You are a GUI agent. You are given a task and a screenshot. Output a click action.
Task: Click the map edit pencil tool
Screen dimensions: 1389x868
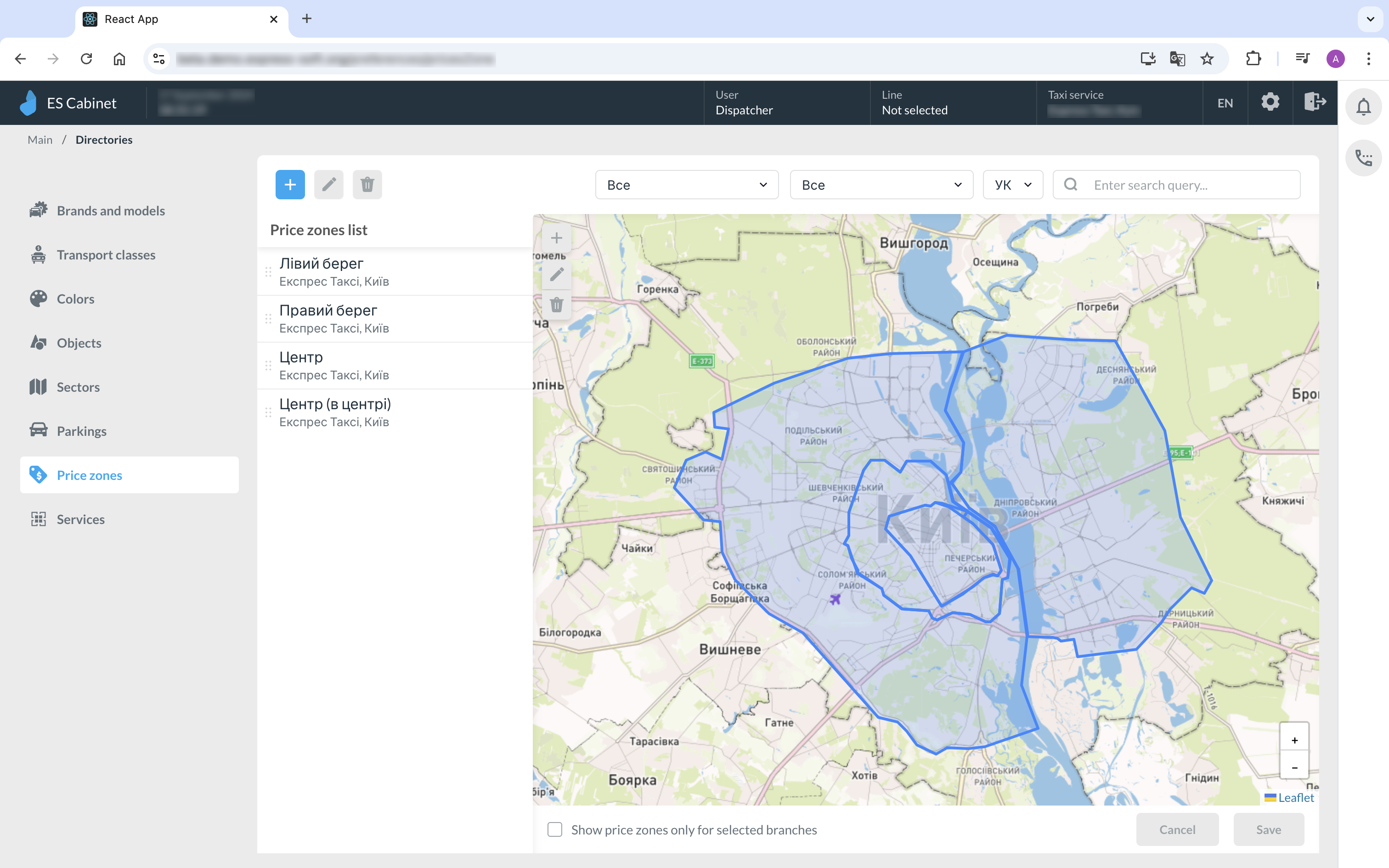point(556,275)
